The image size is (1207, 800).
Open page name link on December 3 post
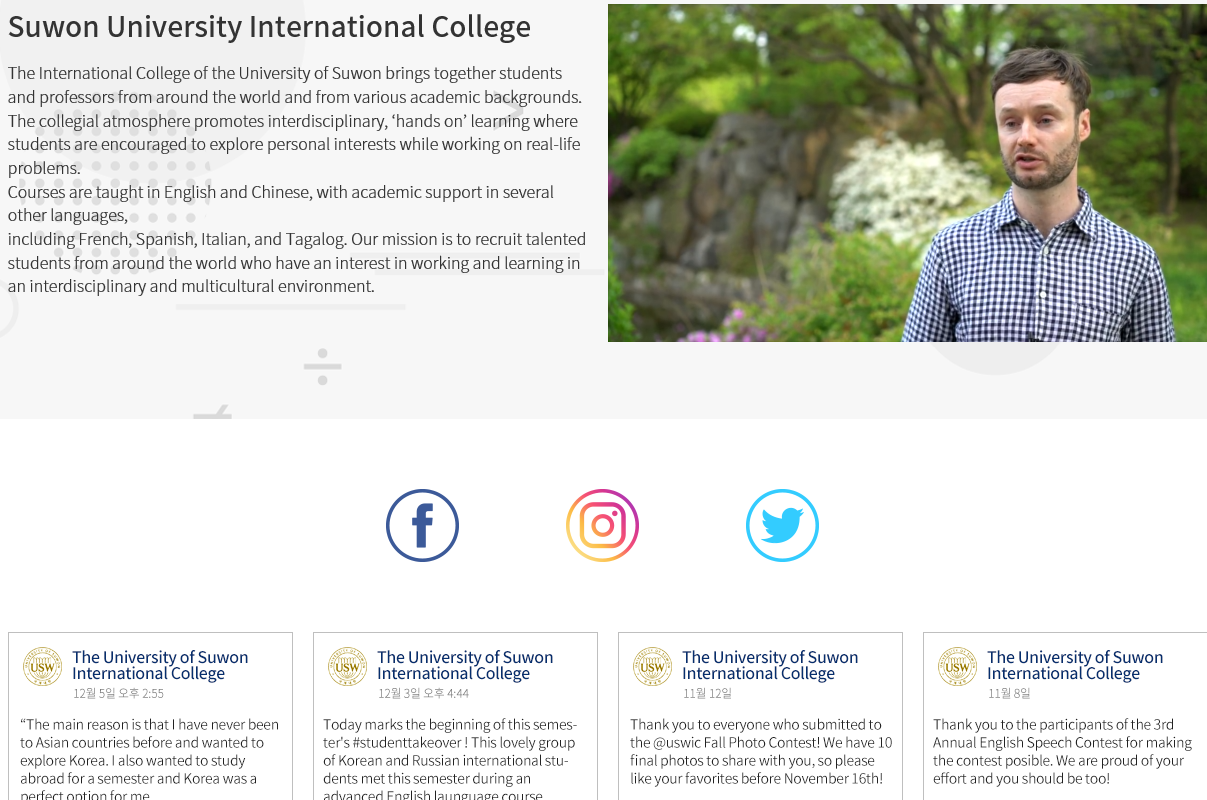(x=465, y=665)
